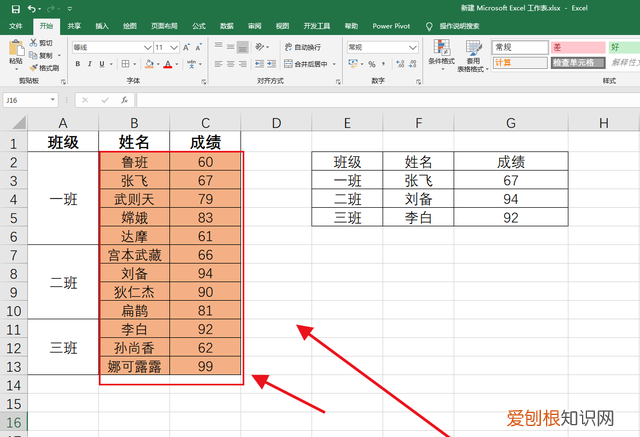640x437 pixels.
Task: Apply the 计算 cell style
Action: click(x=520, y=62)
